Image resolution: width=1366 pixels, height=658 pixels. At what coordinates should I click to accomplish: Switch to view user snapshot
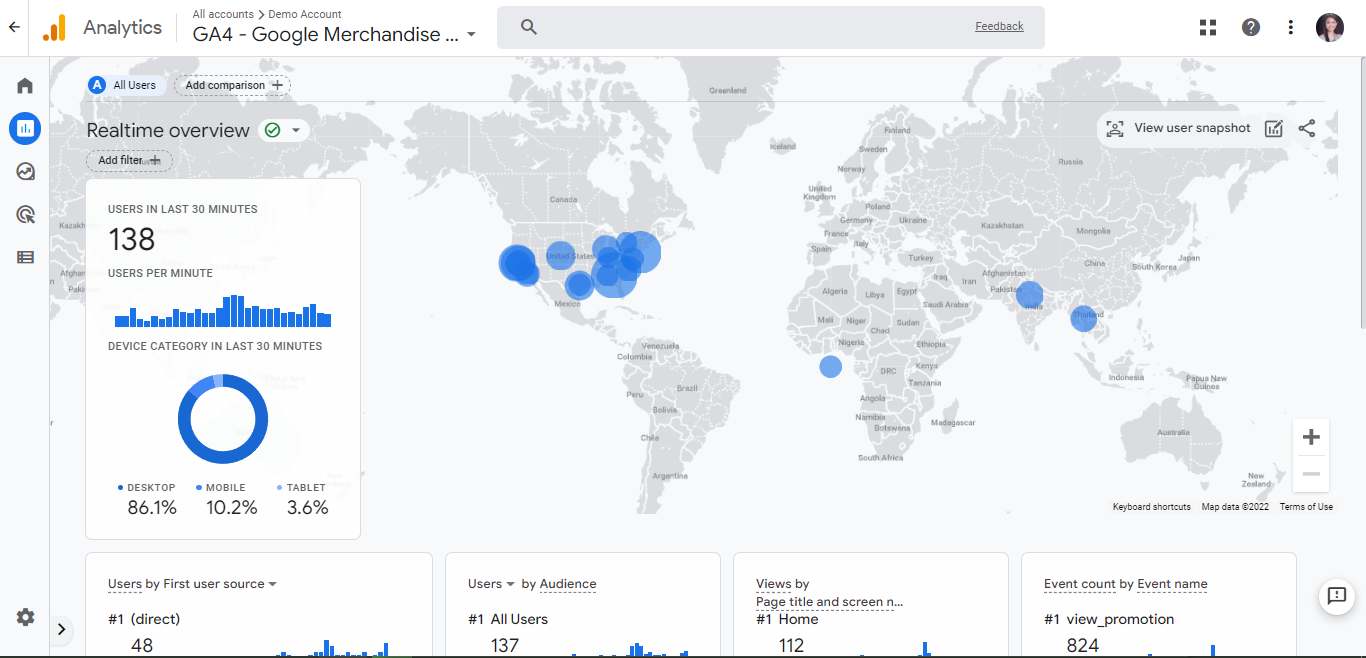pos(1180,128)
